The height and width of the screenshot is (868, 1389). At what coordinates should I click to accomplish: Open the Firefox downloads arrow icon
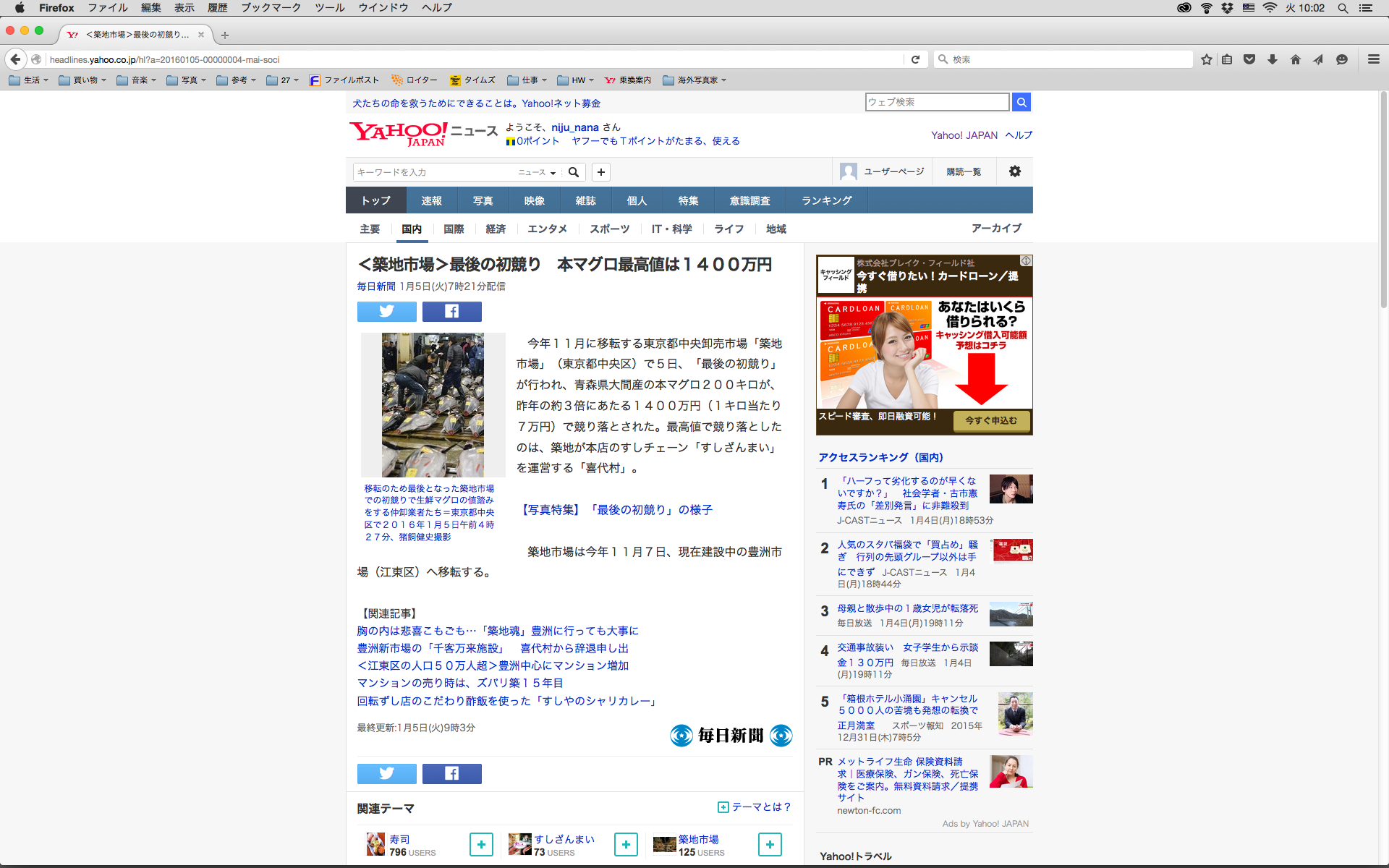pos(1272,59)
